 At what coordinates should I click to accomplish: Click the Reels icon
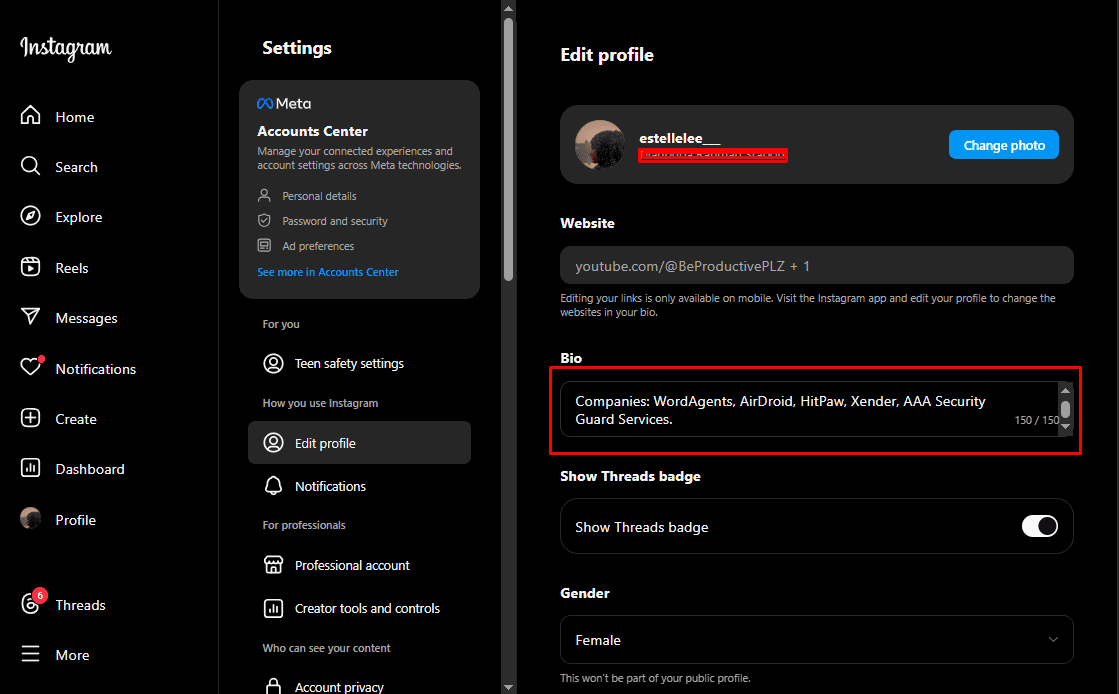31,267
